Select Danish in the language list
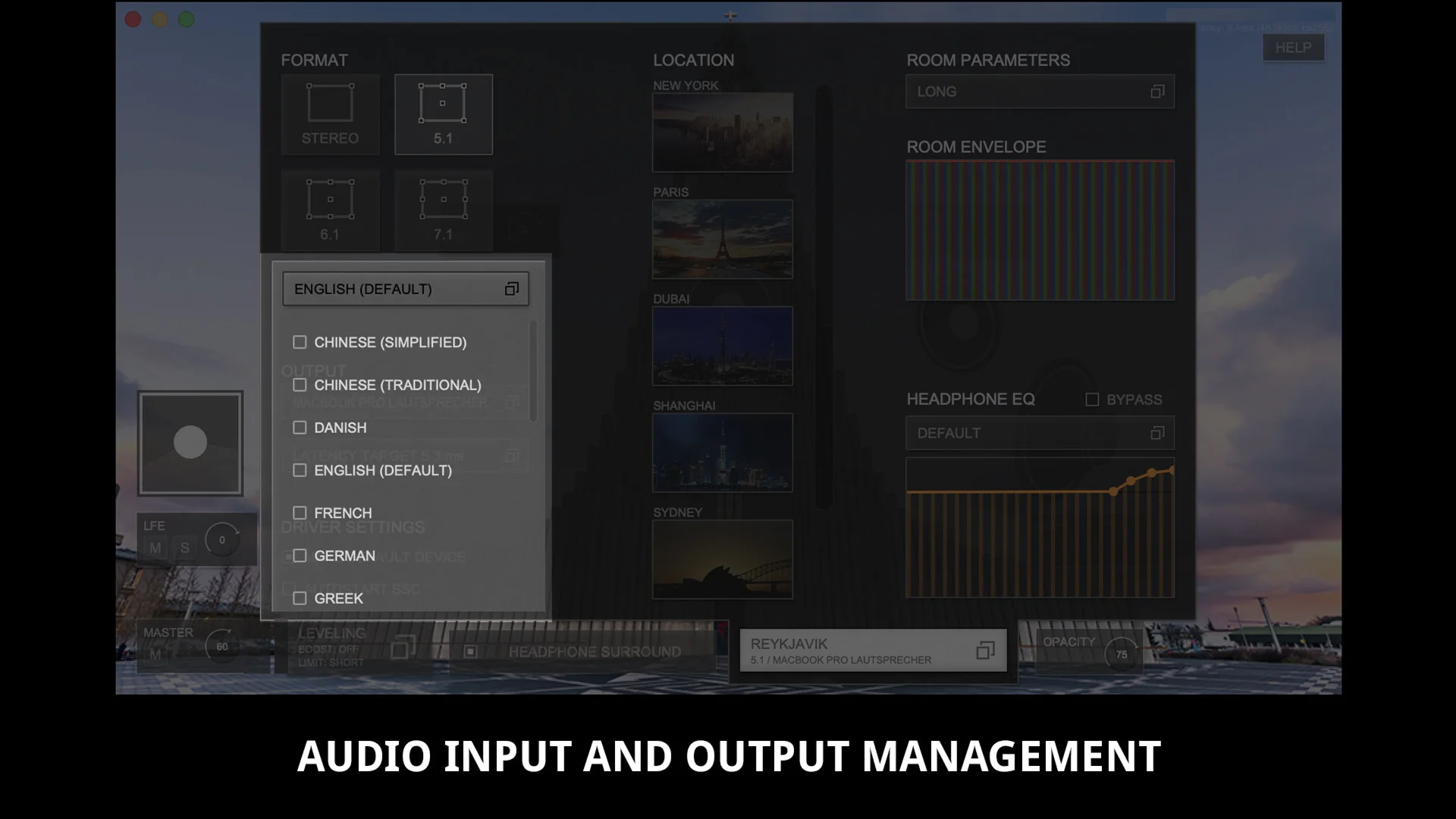The height and width of the screenshot is (819, 1456). [340, 428]
